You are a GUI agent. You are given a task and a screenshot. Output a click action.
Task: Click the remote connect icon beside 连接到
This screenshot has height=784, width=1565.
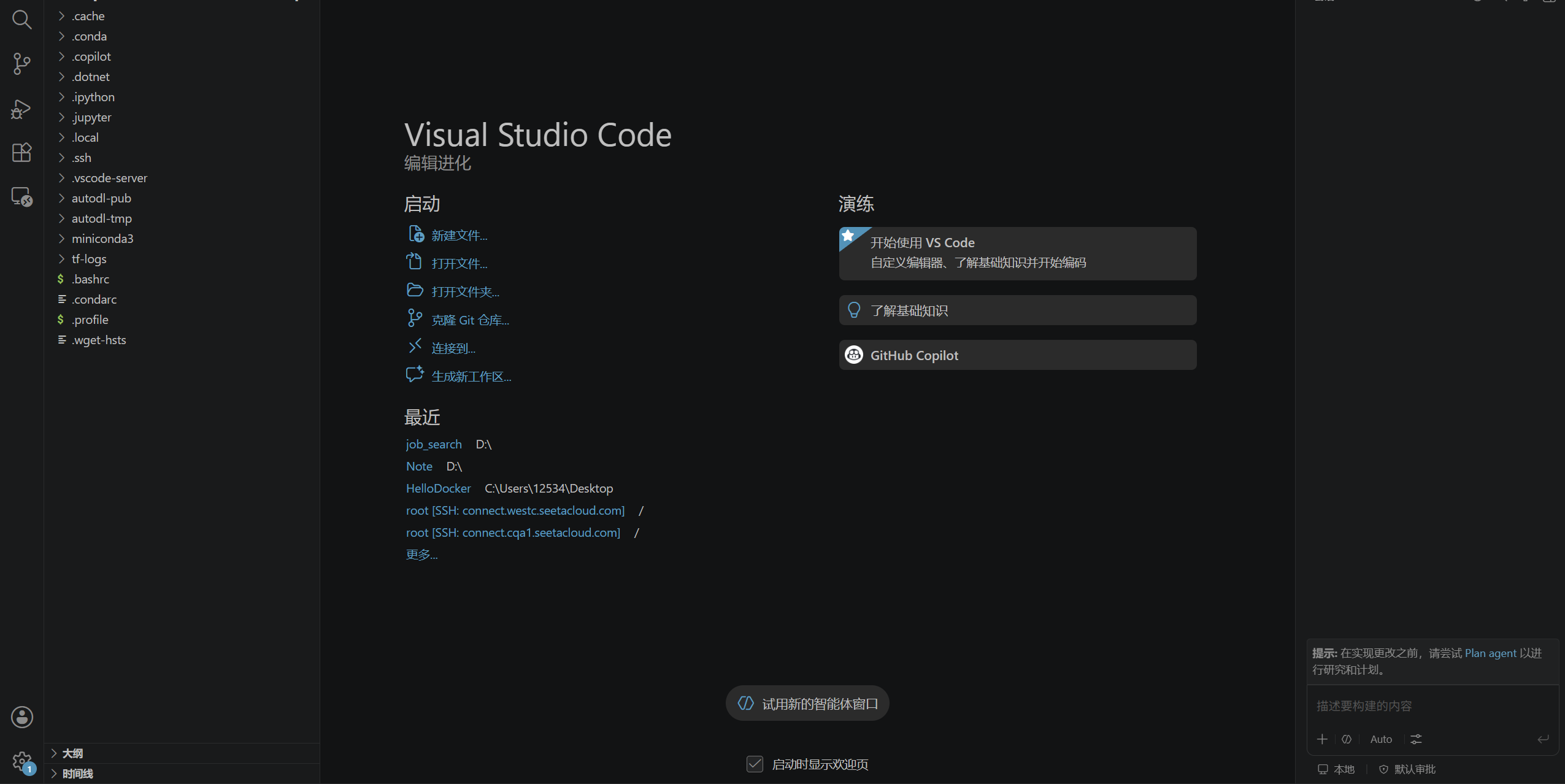415,346
